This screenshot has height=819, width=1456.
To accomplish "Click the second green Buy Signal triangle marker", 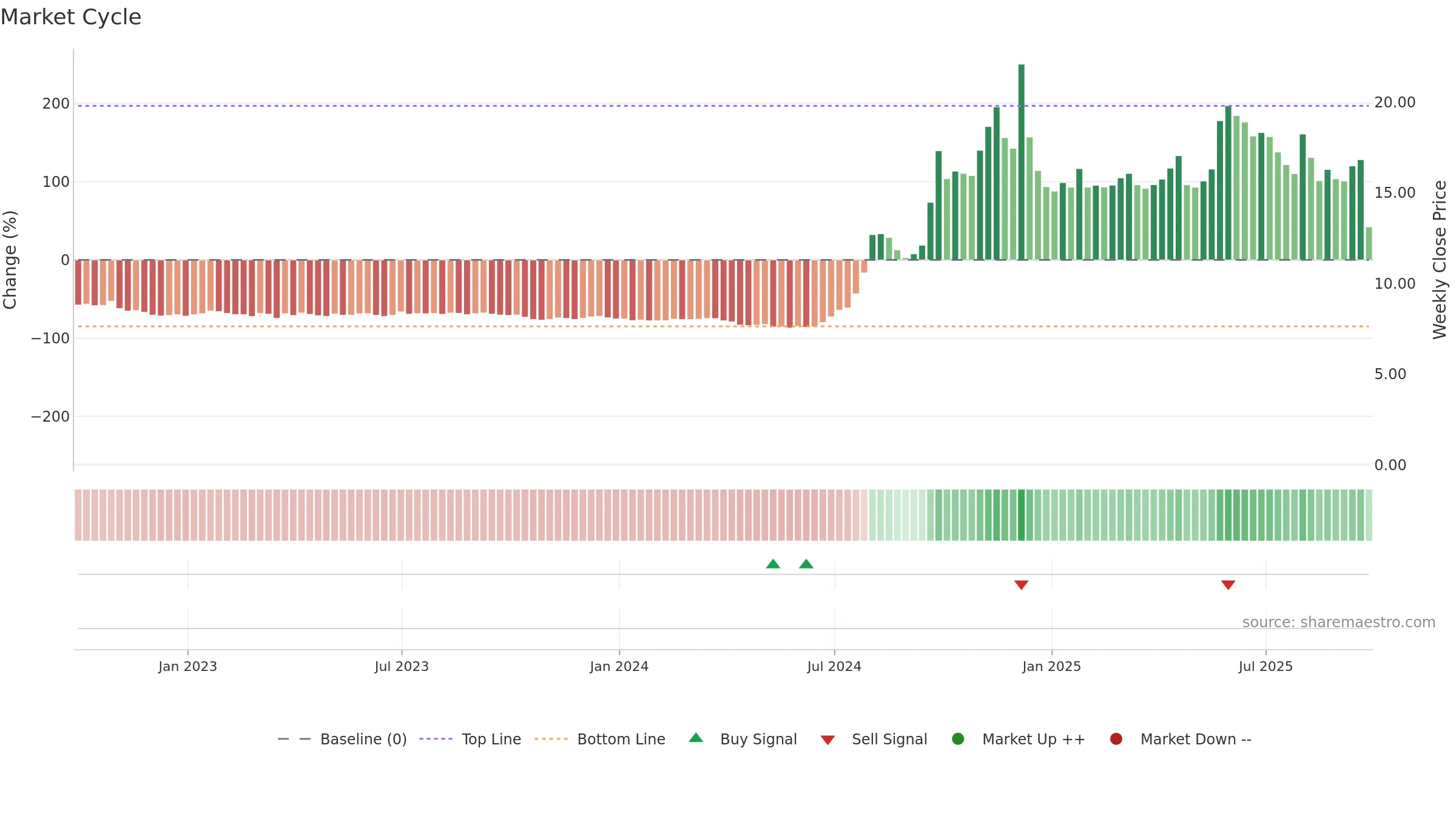I will click(x=806, y=564).
